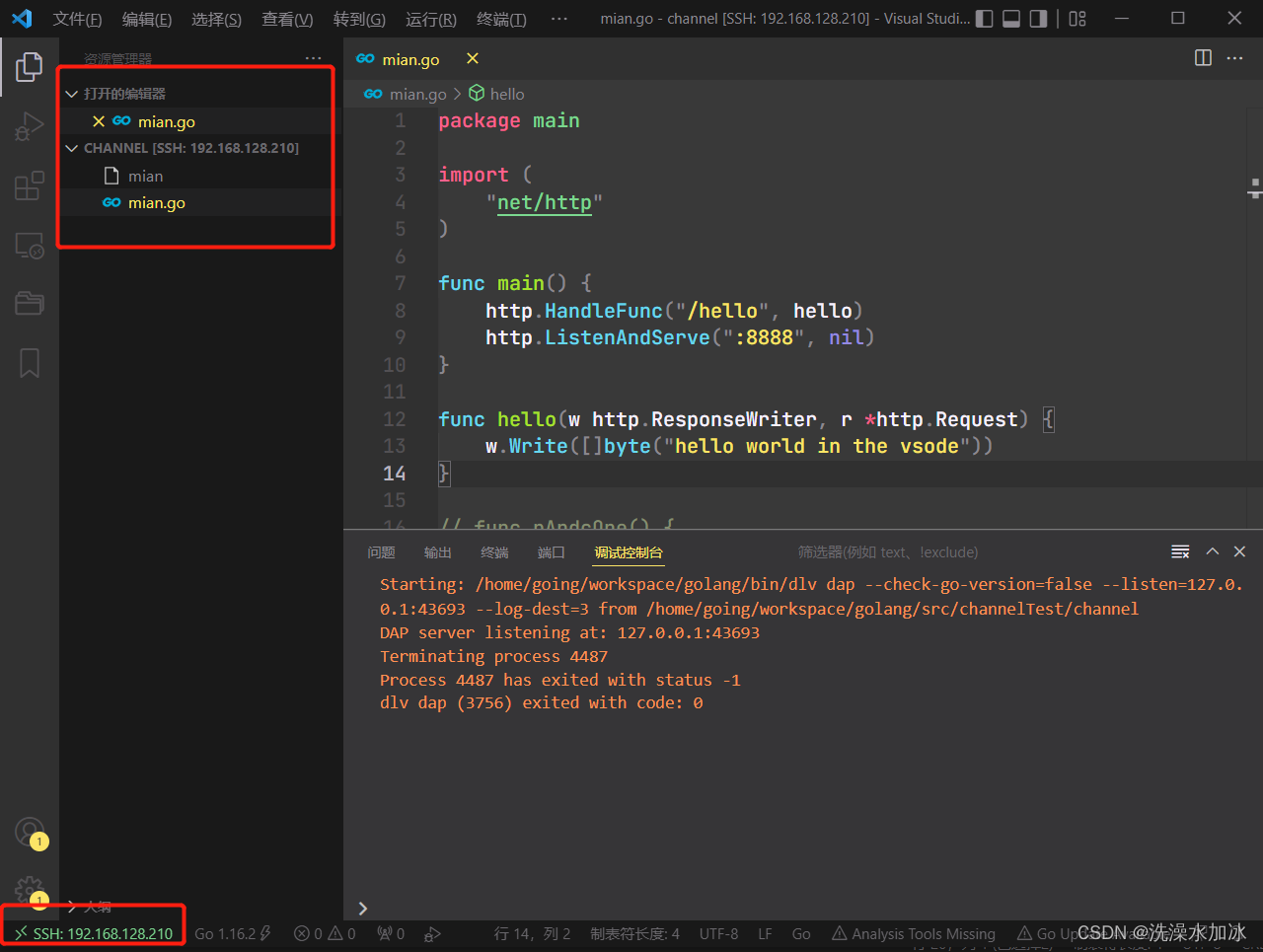Click the VS Code logo icon

21,19
